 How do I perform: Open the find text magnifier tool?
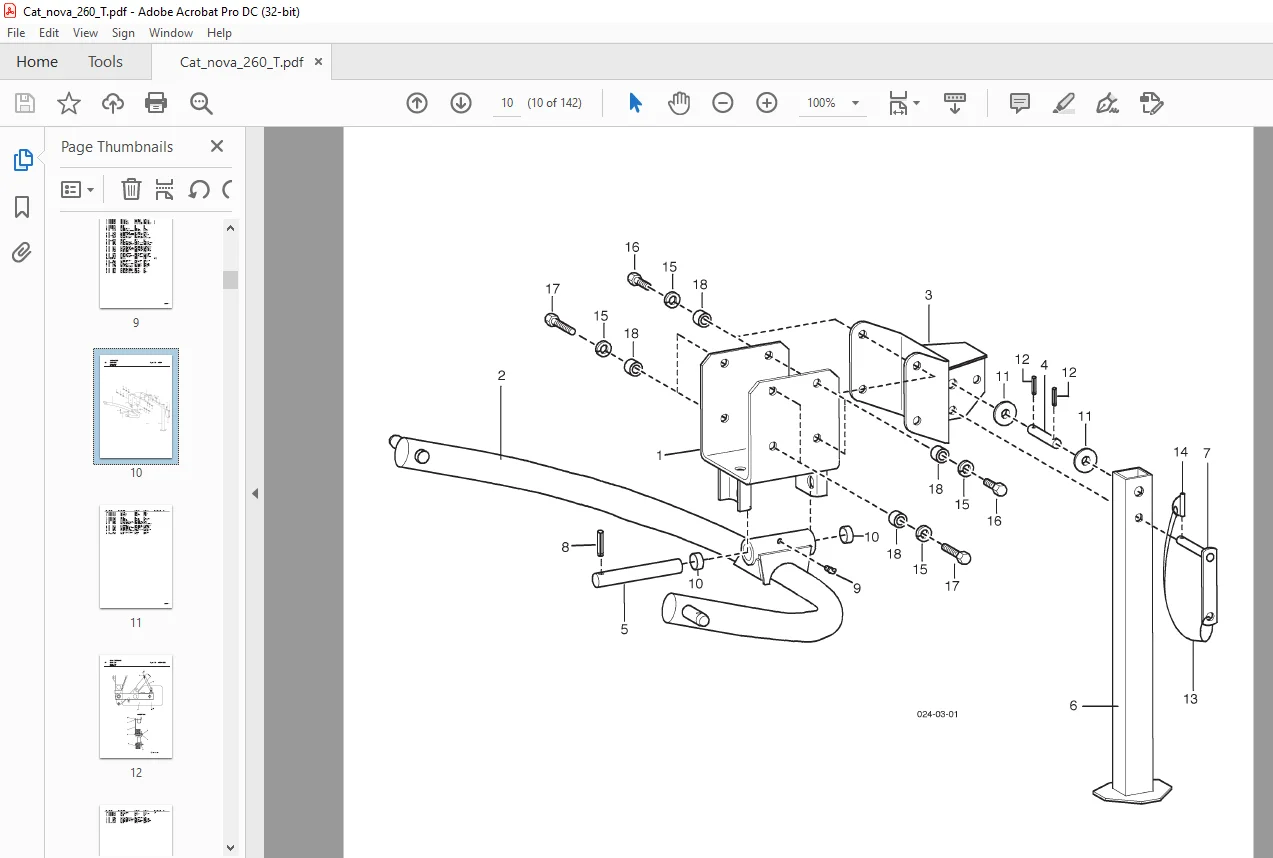coord(201,103)
